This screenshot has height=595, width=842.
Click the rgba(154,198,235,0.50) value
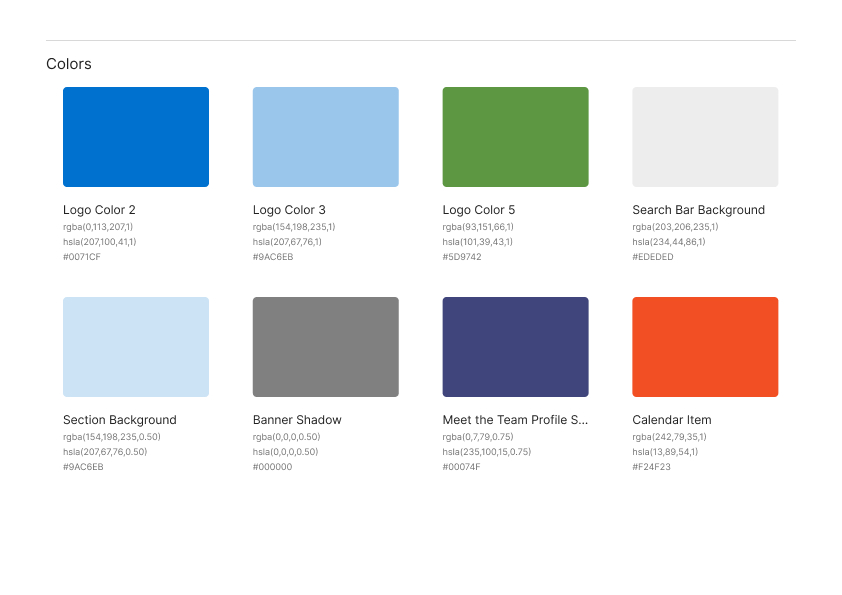[112, 437]
